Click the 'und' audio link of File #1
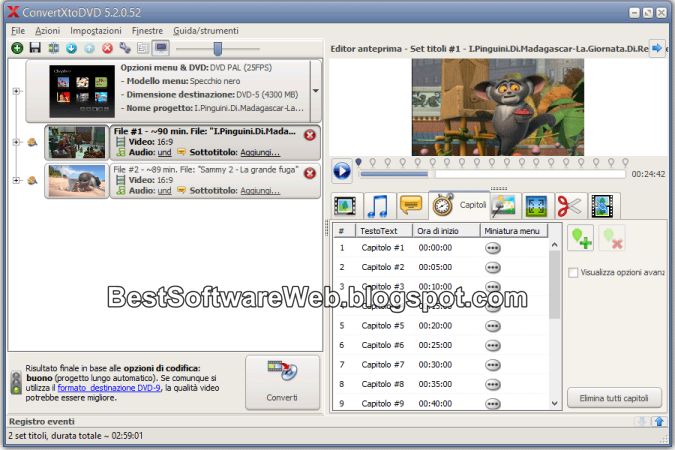The width and height of the screenshot is (675, 450). coord(164,152)
